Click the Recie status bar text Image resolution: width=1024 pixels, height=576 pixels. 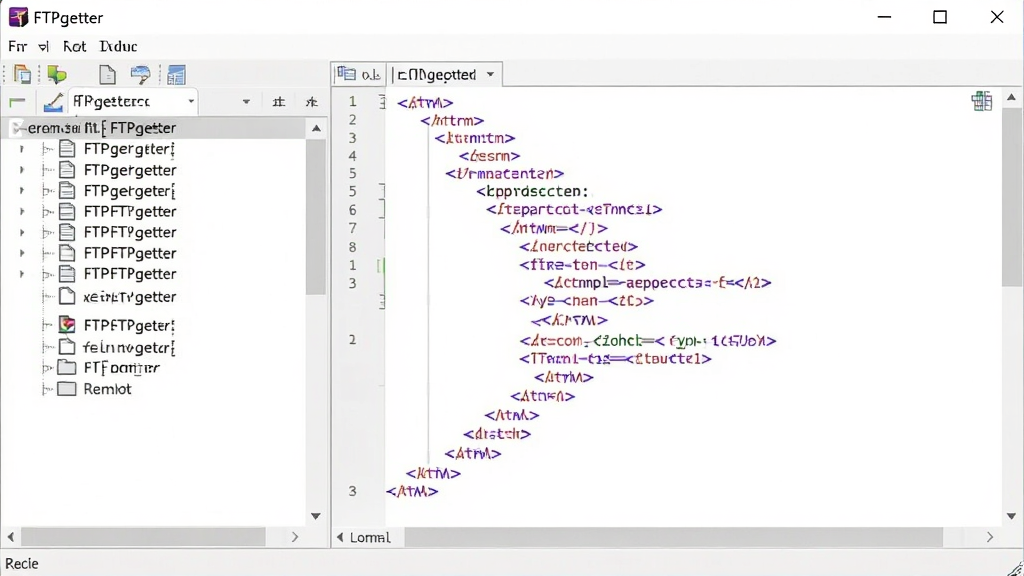(22, 564)
